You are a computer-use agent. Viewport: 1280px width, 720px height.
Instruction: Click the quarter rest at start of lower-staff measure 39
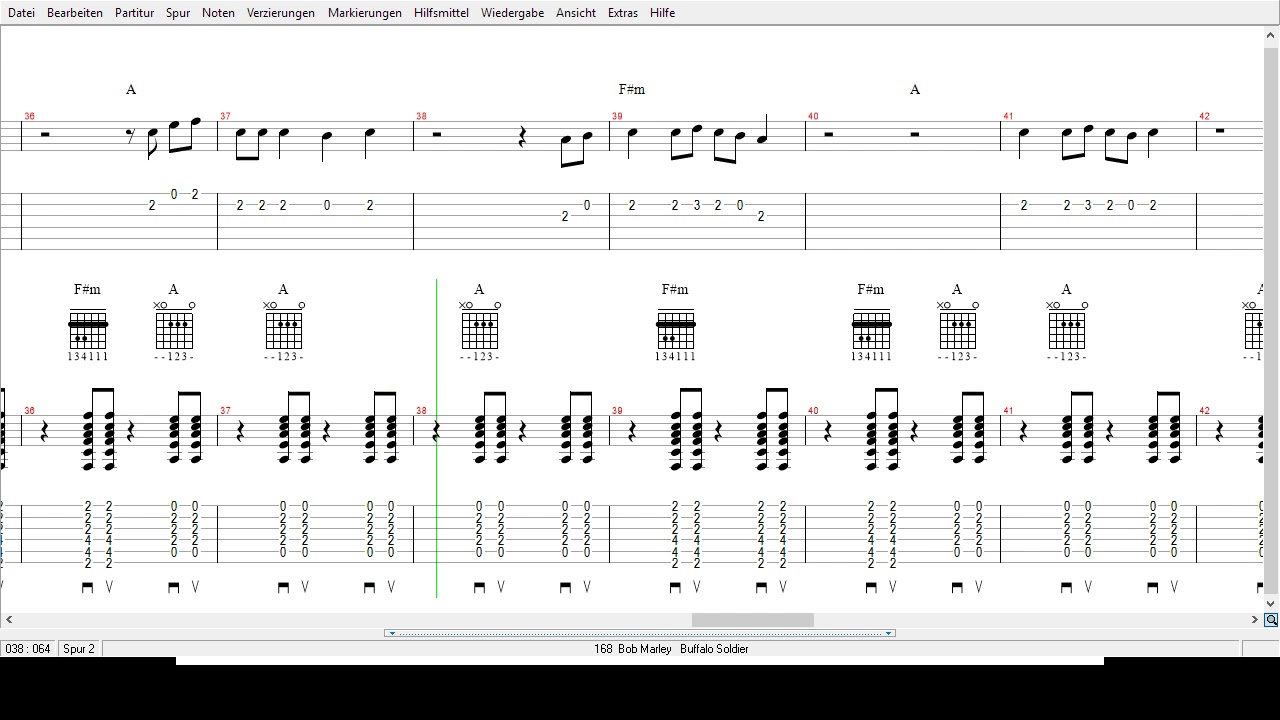tap(632, 431)
